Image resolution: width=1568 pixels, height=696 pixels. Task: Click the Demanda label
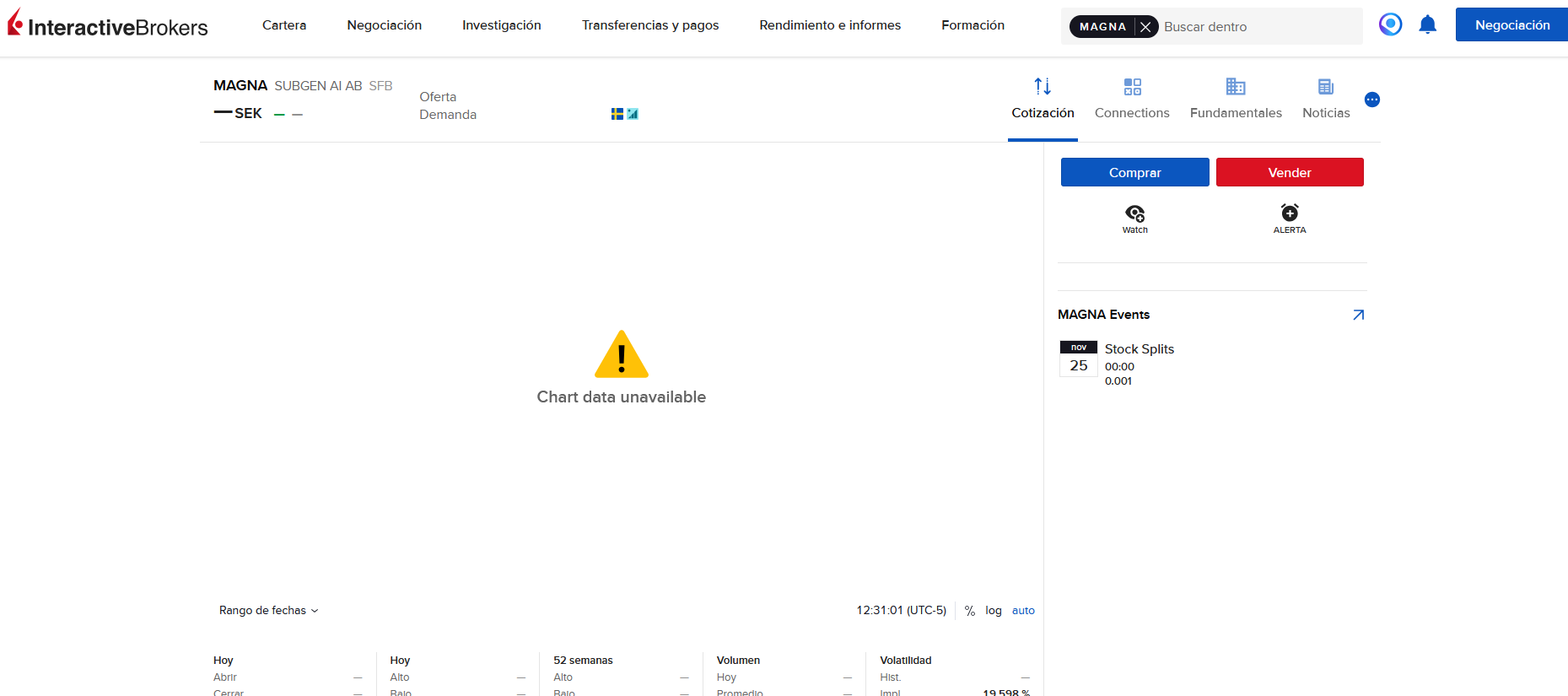[x=448, y=115]
